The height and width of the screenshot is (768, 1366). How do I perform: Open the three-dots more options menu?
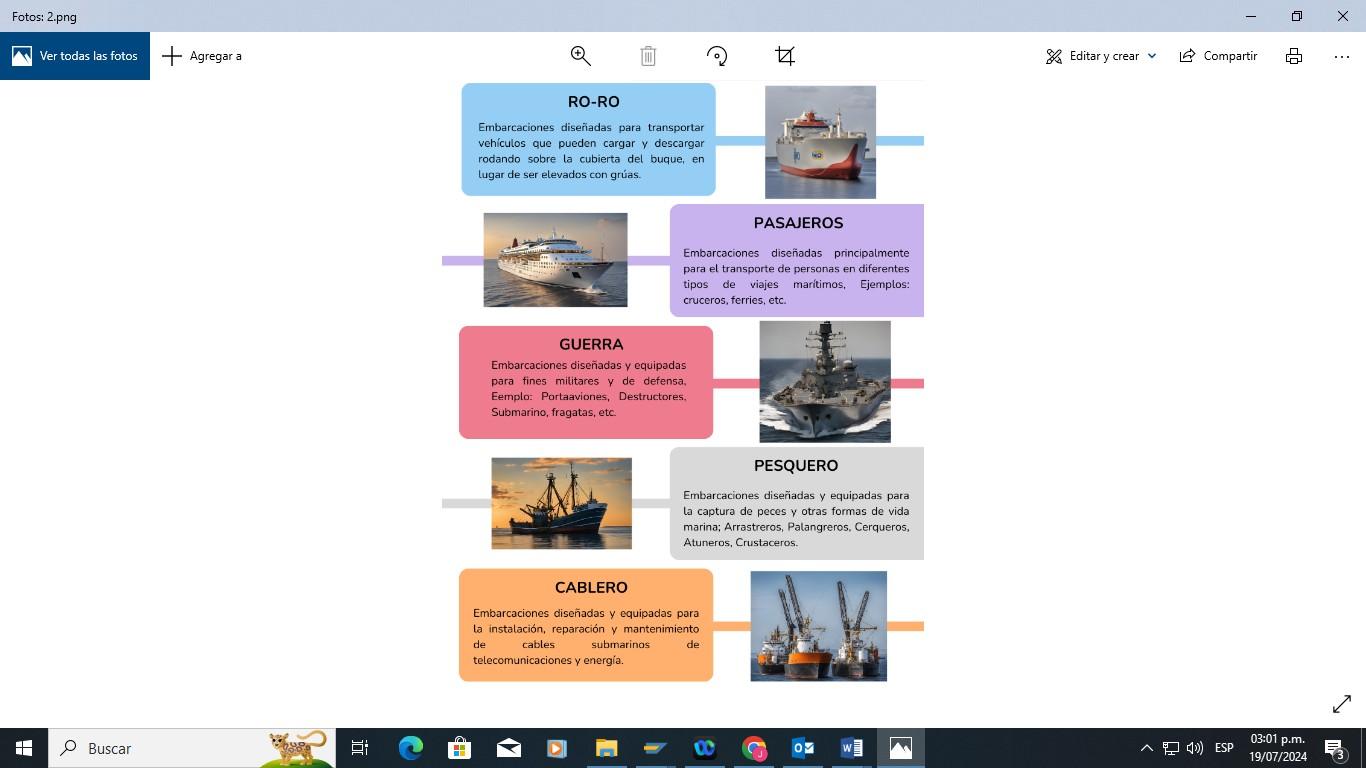click(1342, 56)
